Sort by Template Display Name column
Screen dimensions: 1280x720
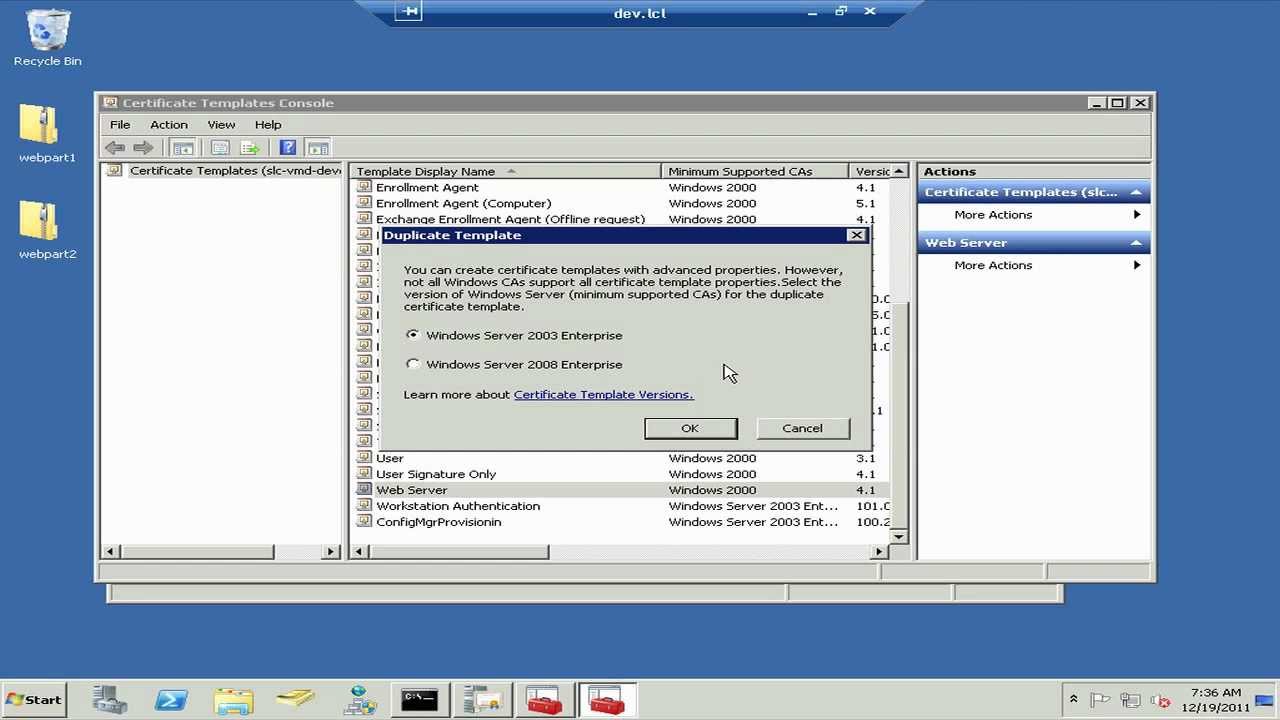point(505,171)
